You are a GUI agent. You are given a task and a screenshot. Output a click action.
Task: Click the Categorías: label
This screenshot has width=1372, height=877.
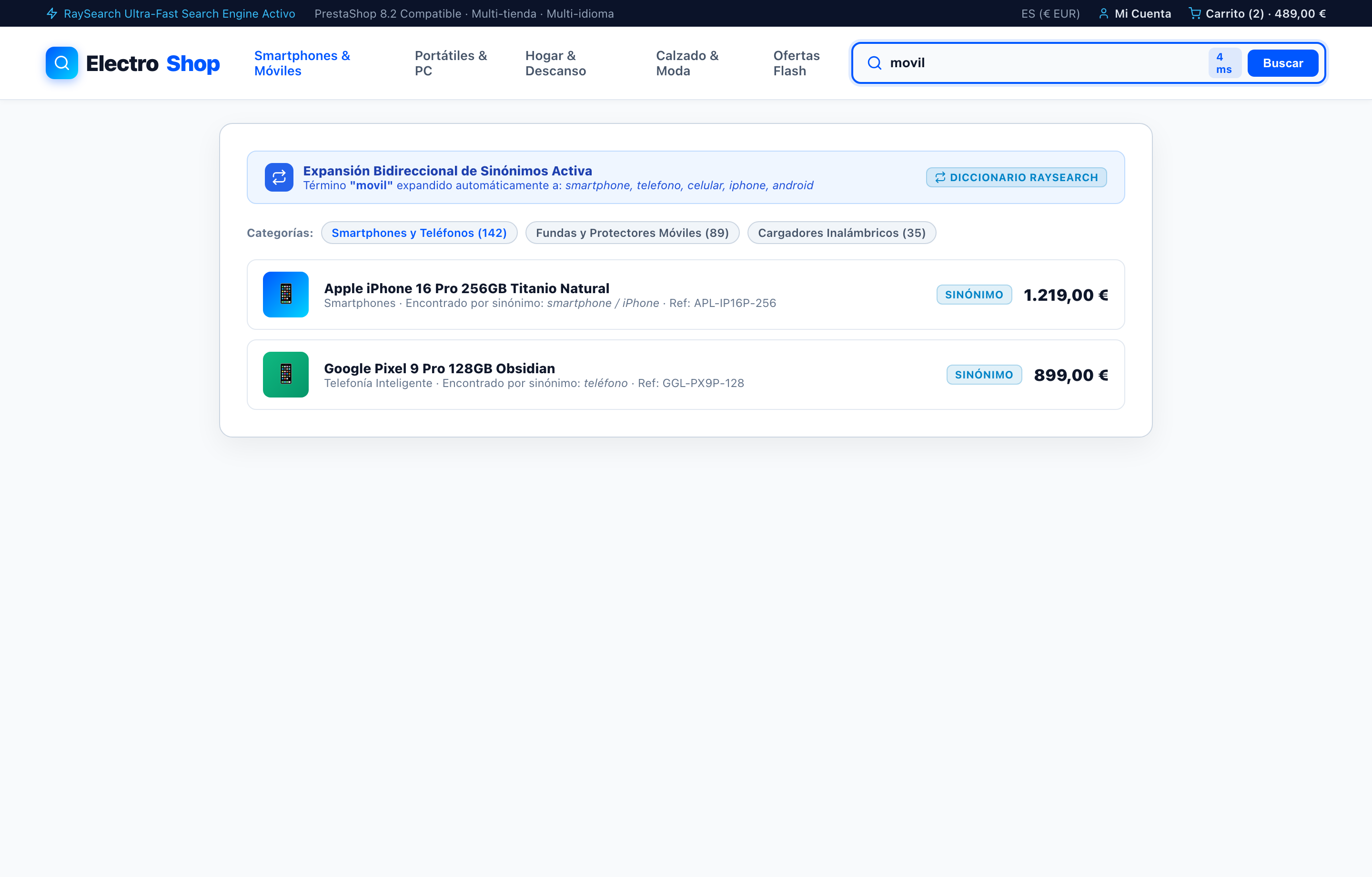click(x=280, y=233)
